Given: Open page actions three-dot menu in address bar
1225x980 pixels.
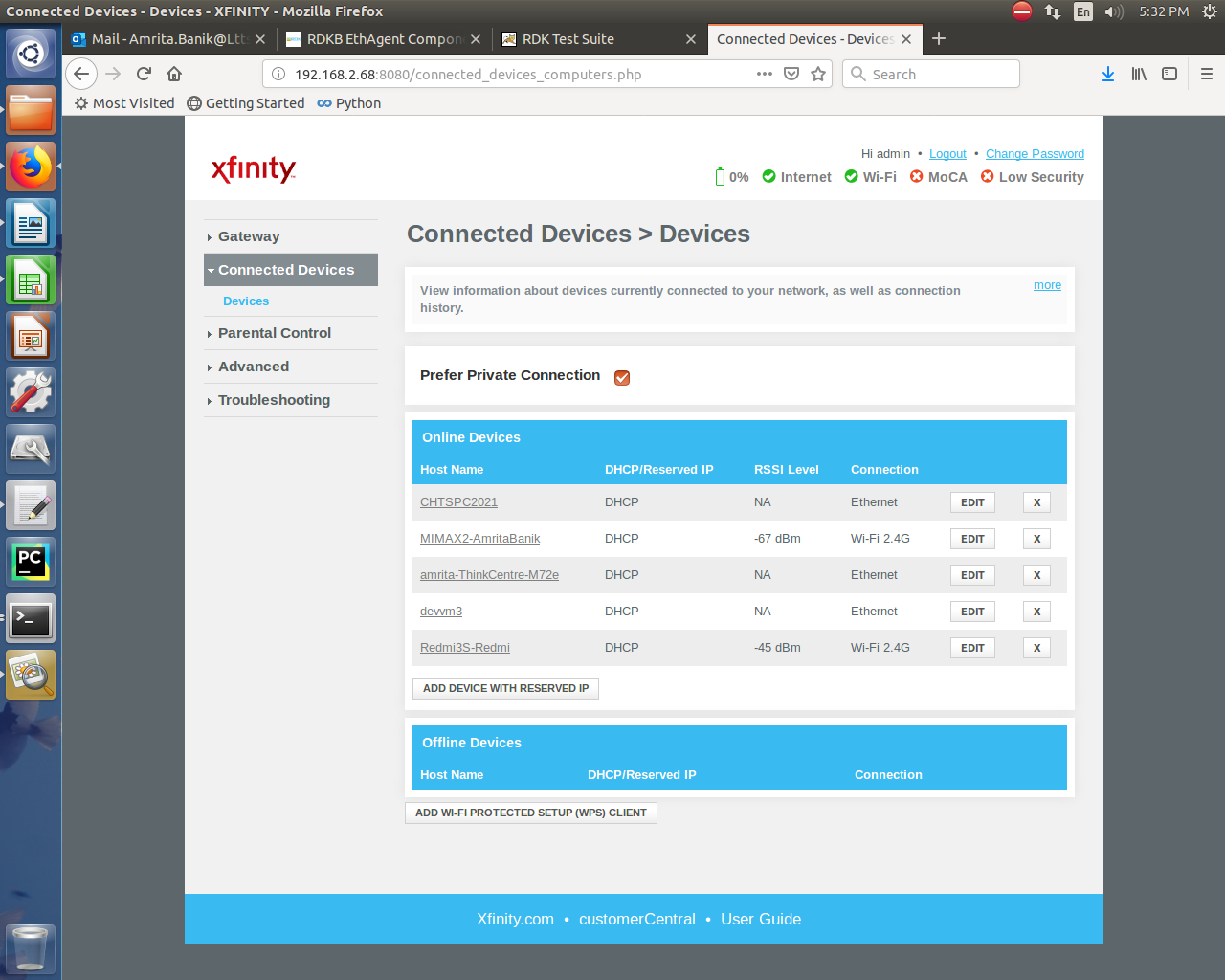Looking at the screenshot, I should click(x=764, y=74).
